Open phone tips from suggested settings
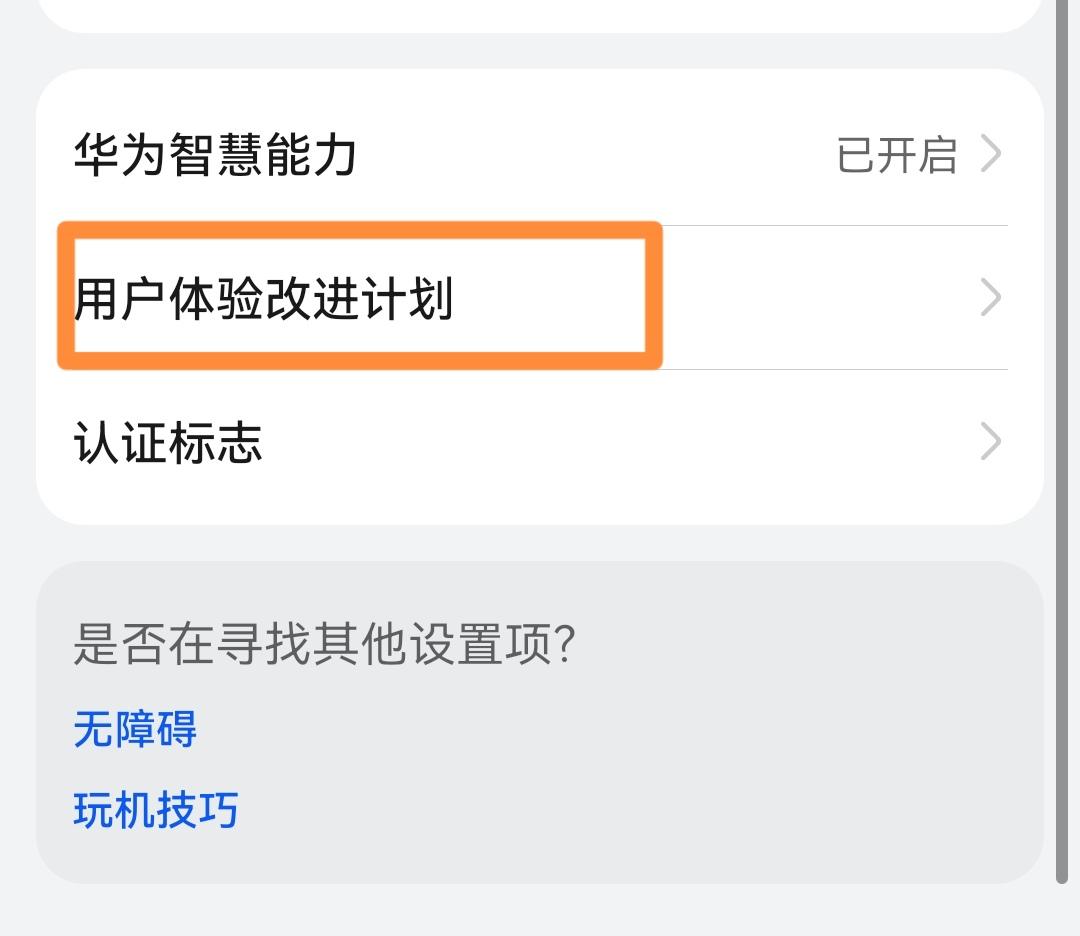Viewport: 1080px width, 936px height. pos(155,811)
